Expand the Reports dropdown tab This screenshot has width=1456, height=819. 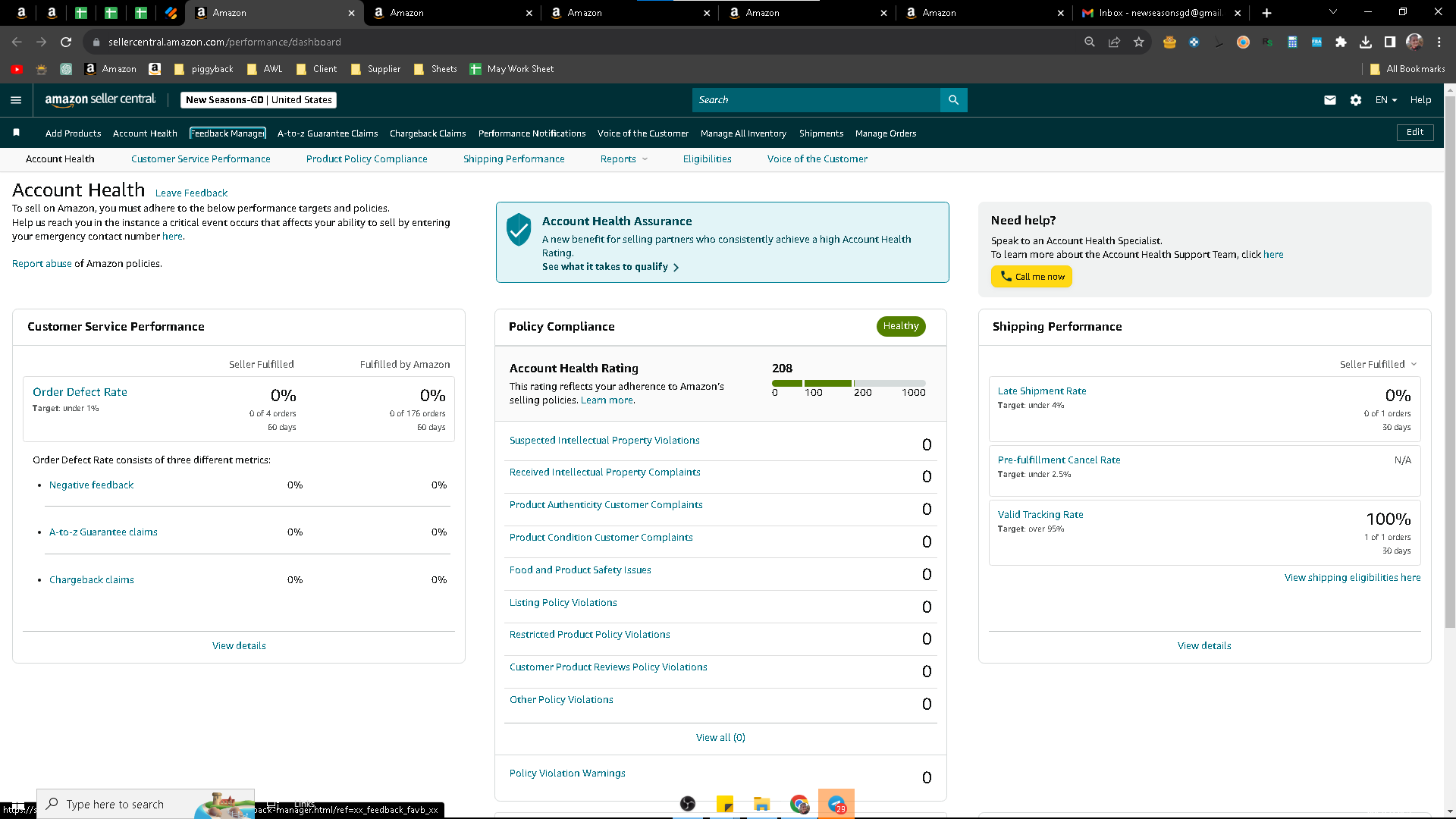[x=624, y=159]
